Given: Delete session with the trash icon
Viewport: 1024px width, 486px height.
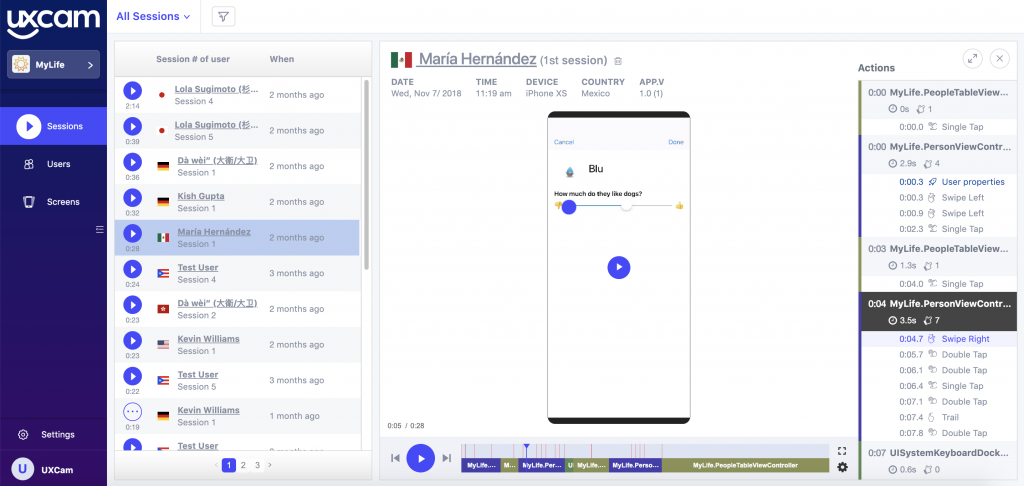Looking at the screenshot, I should click(618, 61).
